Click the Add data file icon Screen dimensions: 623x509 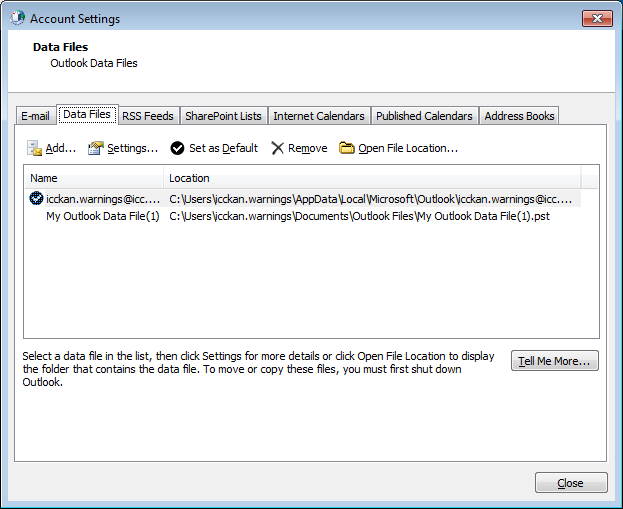pyautogui.click(x=34, y=148)
